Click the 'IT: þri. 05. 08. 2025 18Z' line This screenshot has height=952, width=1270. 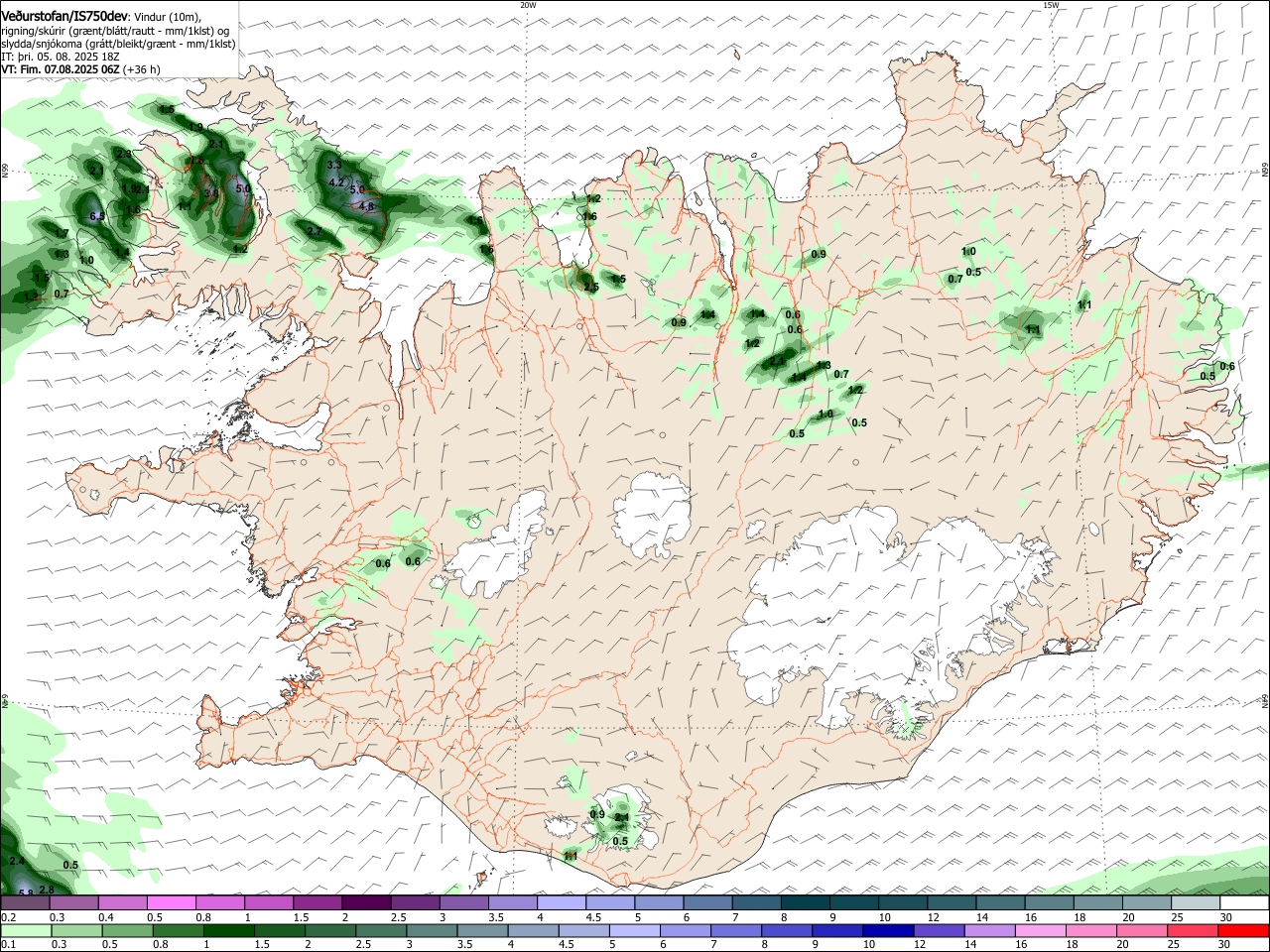(x=61, y=57)
